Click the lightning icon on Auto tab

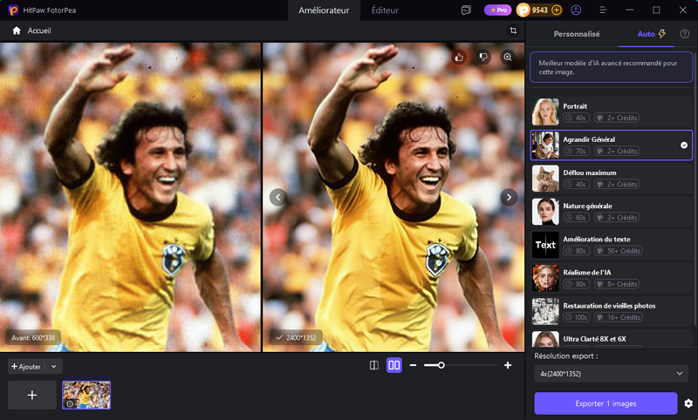[662, 34]
